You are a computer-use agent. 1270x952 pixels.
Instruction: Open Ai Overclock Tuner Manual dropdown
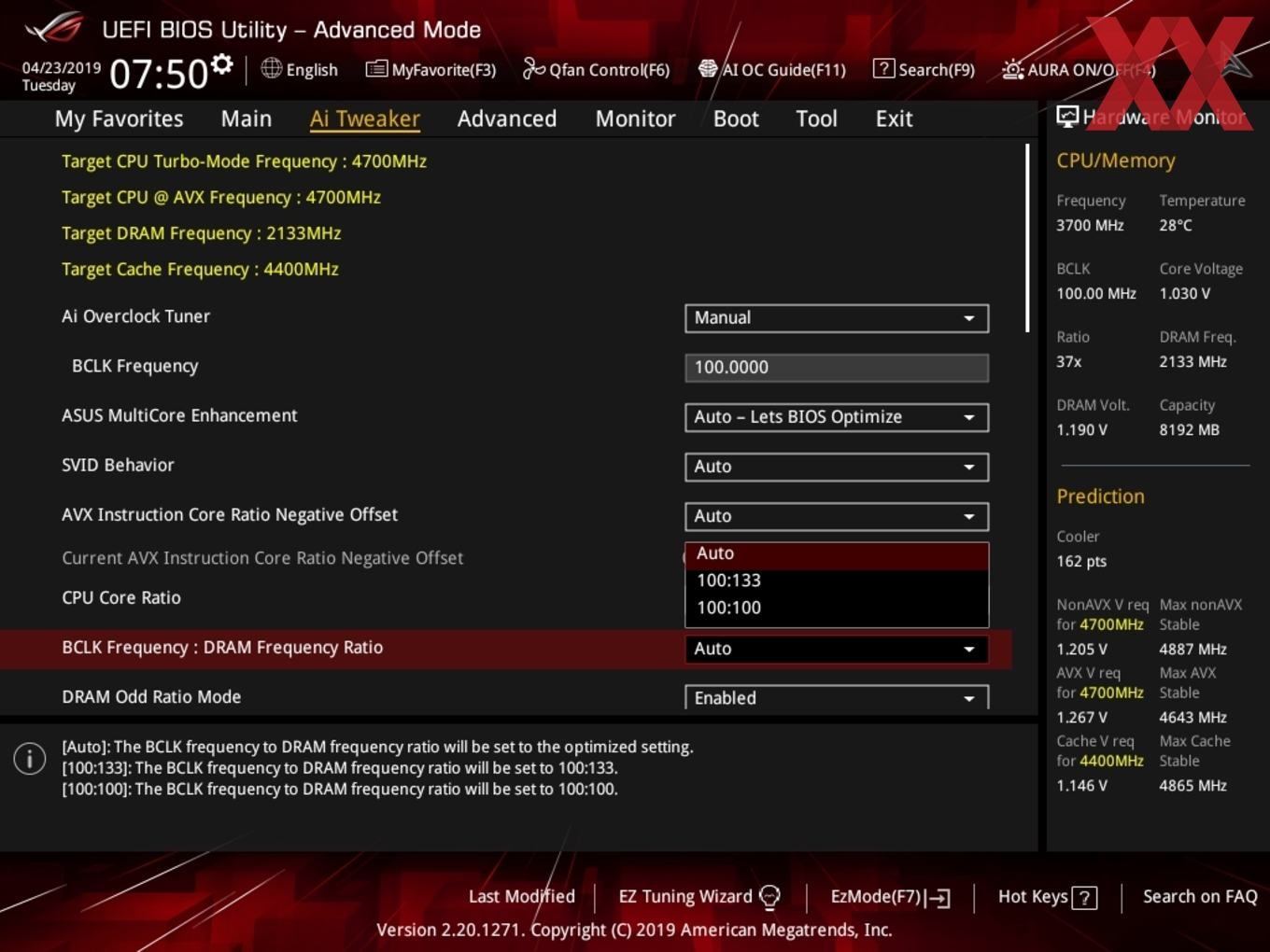pyautogui.click(x=837, y=317)
